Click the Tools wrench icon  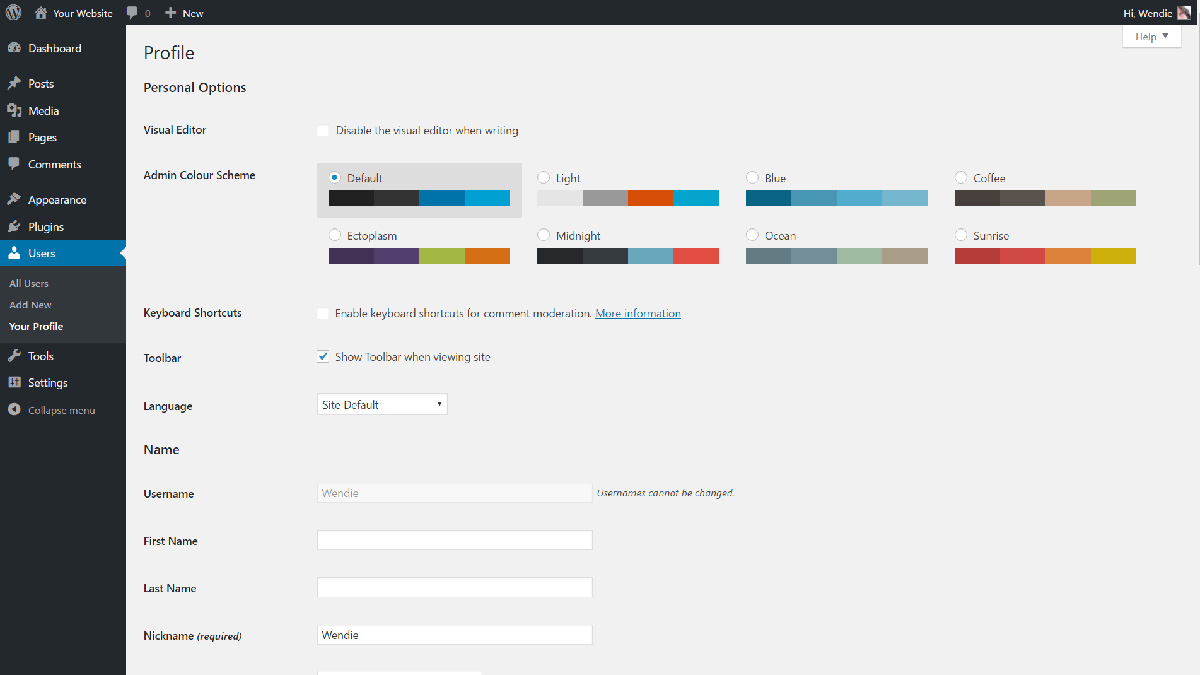pyautogui.click(x=16, y=355)
